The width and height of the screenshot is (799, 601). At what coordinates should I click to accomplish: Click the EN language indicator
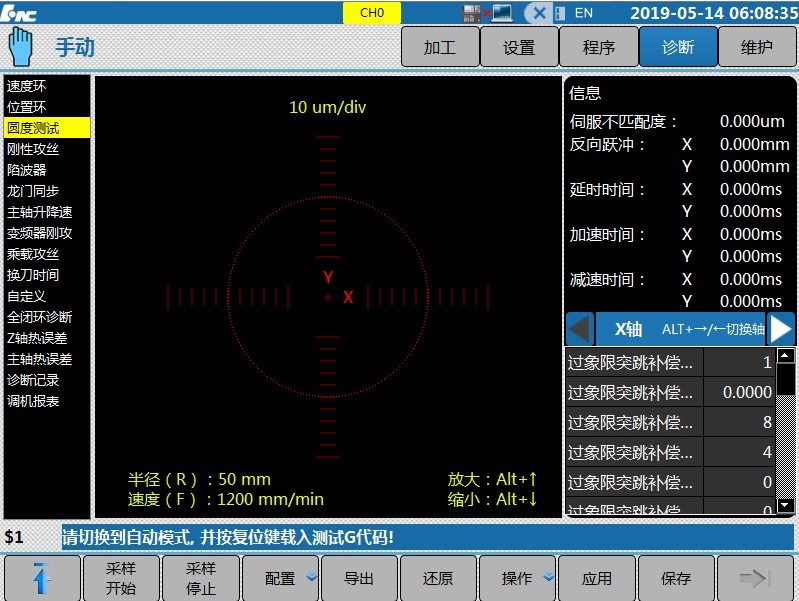pos(583,13)
